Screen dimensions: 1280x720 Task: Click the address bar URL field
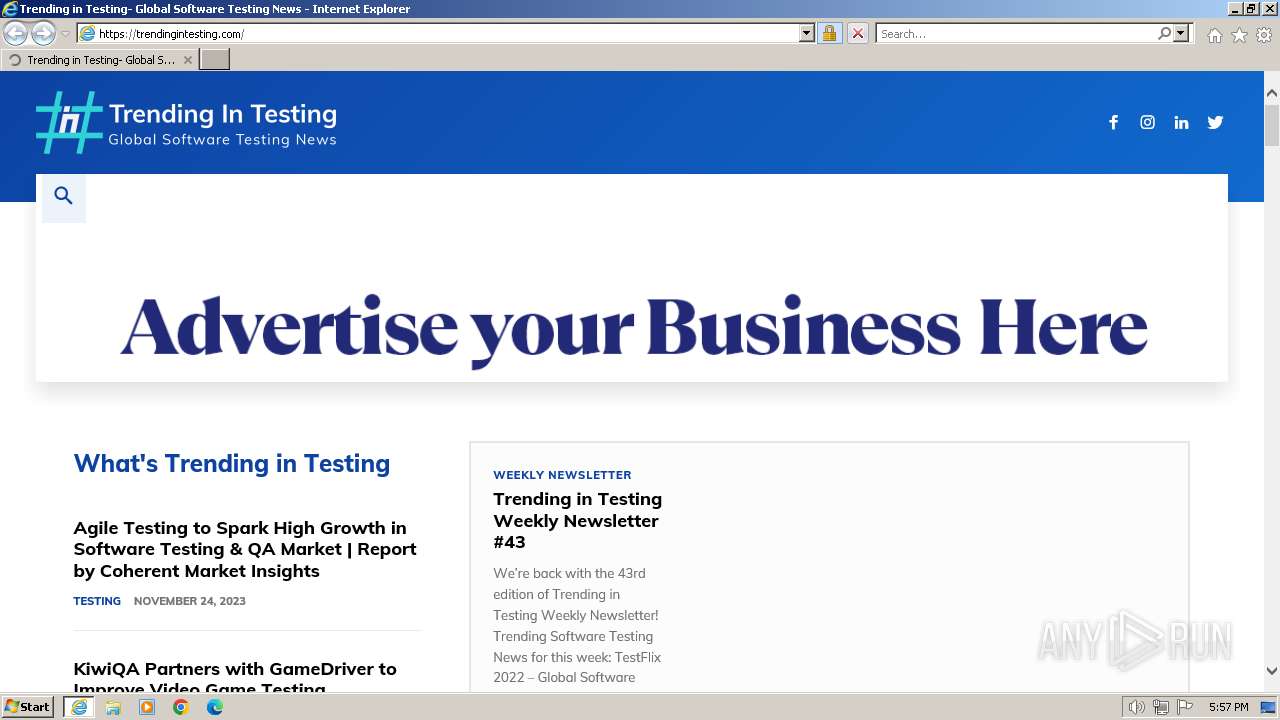pos(448,33)
